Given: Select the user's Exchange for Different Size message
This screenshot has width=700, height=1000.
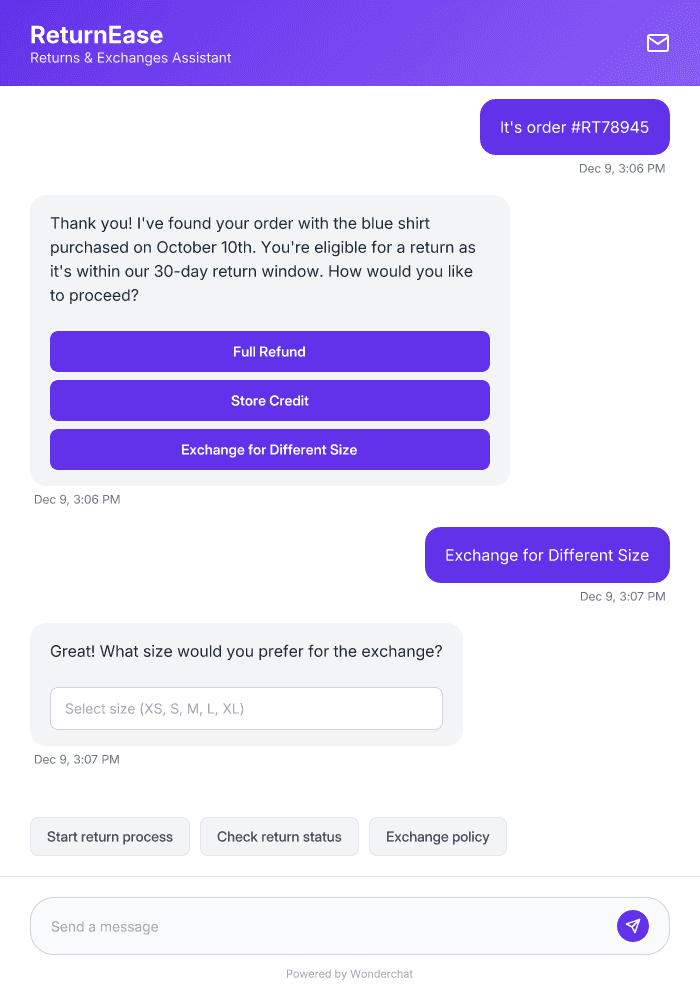Looking at the screenshot, I should pos(547,555).
